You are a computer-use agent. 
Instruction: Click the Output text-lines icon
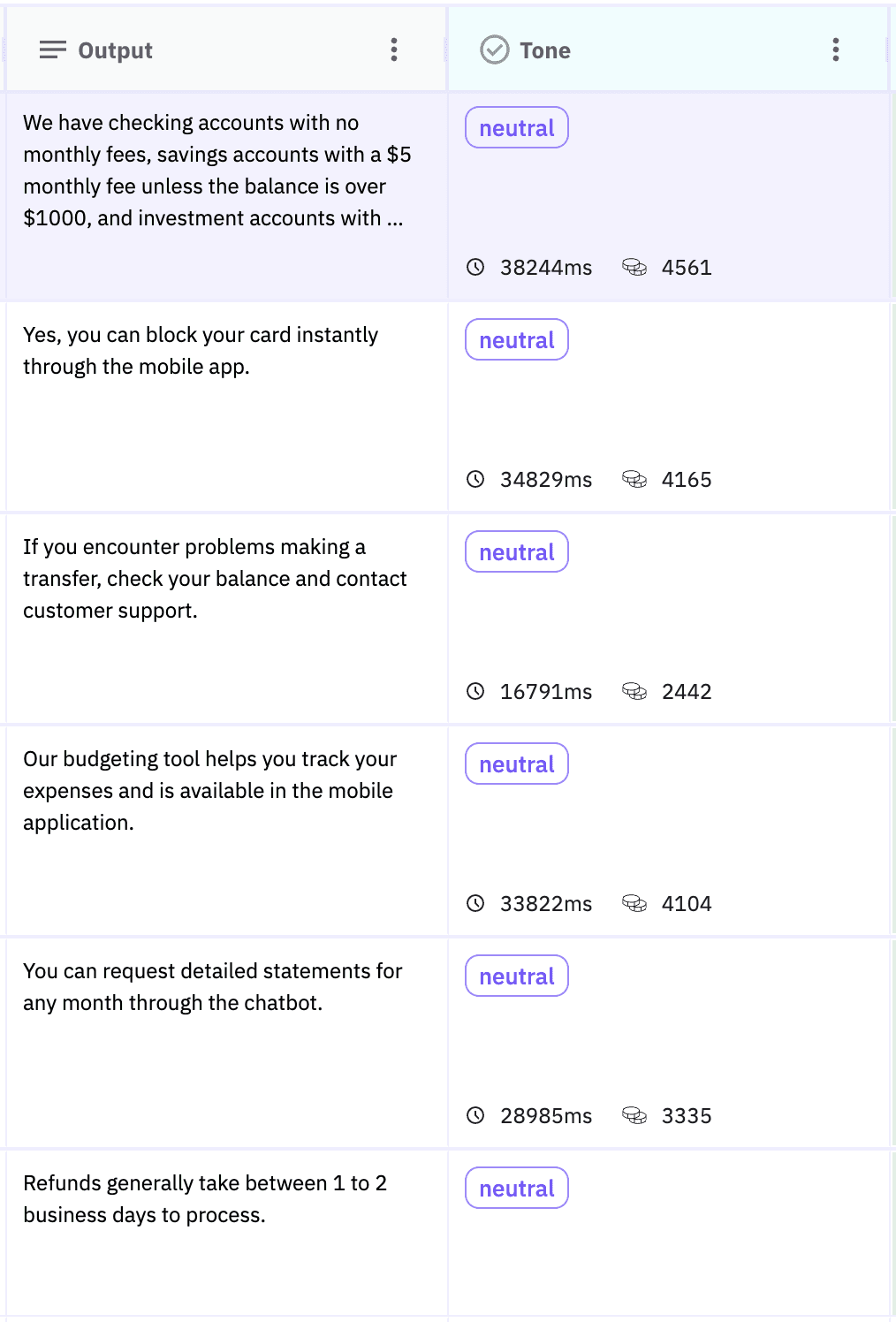[x=53, y=49]
